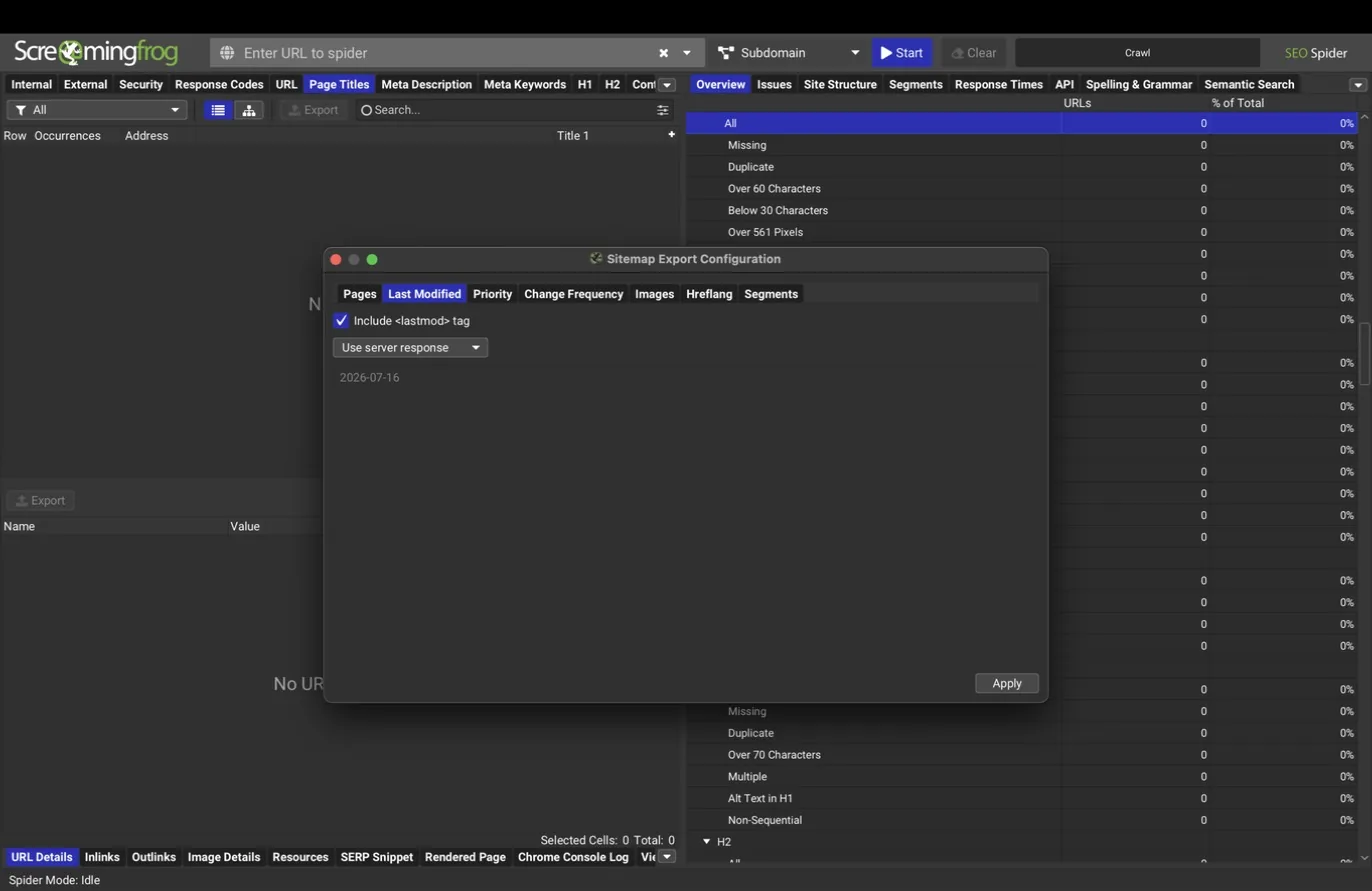Screen dimensions: 1372x891
Task: Click the lower Export button
Action: 41,501
